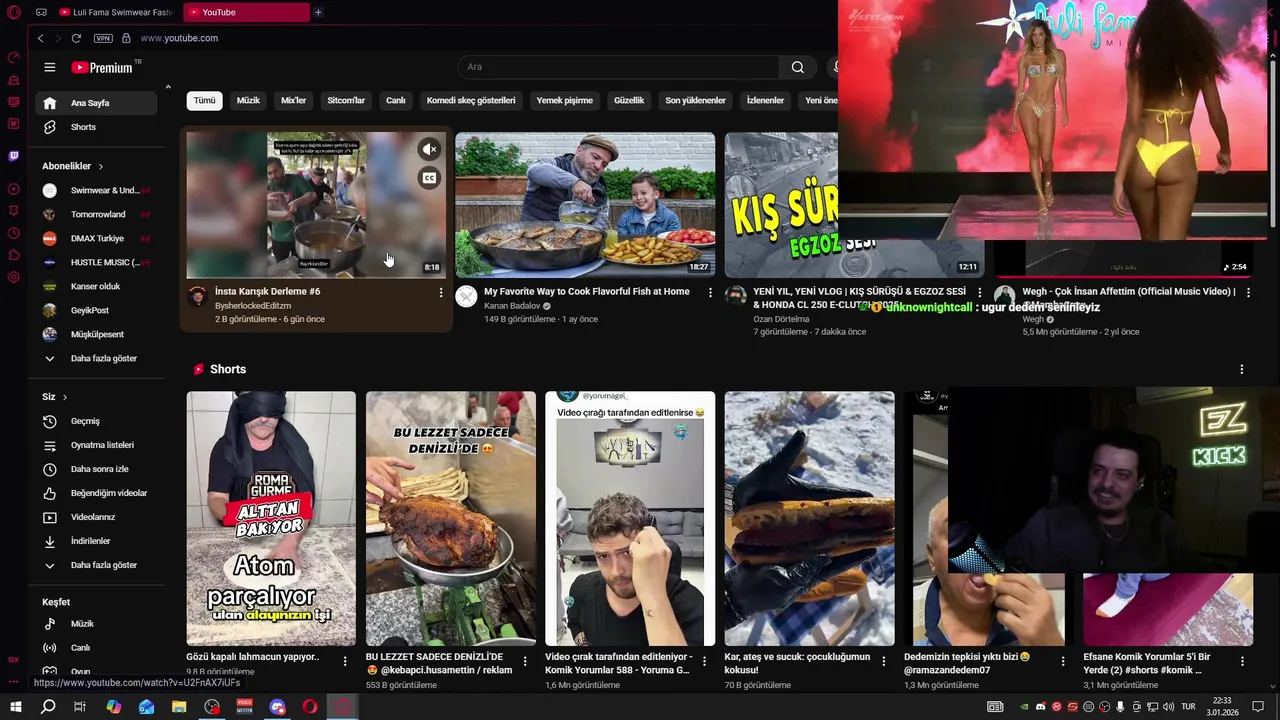Select the Mix'ler filter chip

pos(294,100)
